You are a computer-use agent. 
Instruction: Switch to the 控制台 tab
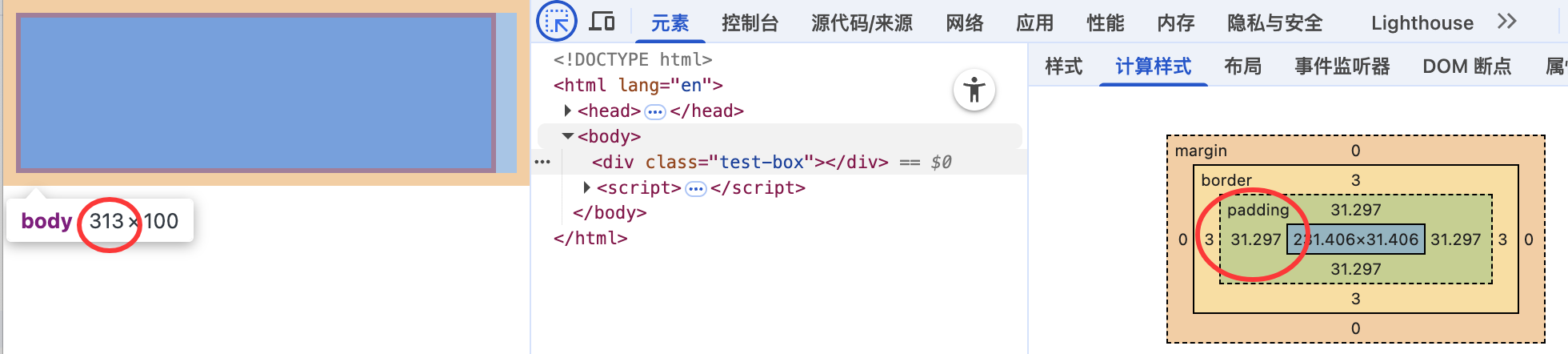(750, 23)
